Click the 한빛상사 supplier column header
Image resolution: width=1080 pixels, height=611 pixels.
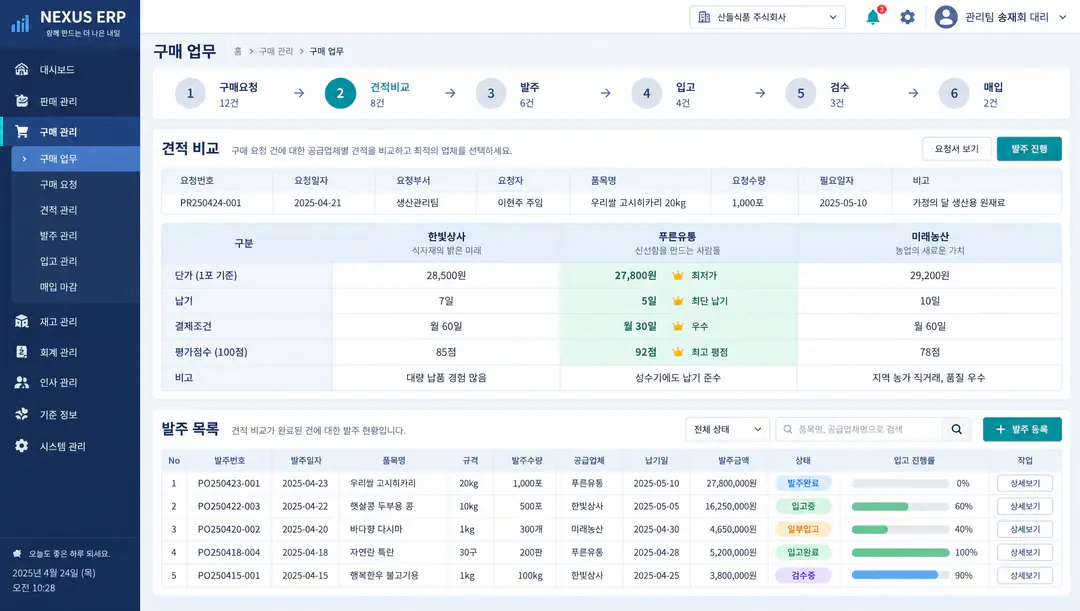[446, 243]
